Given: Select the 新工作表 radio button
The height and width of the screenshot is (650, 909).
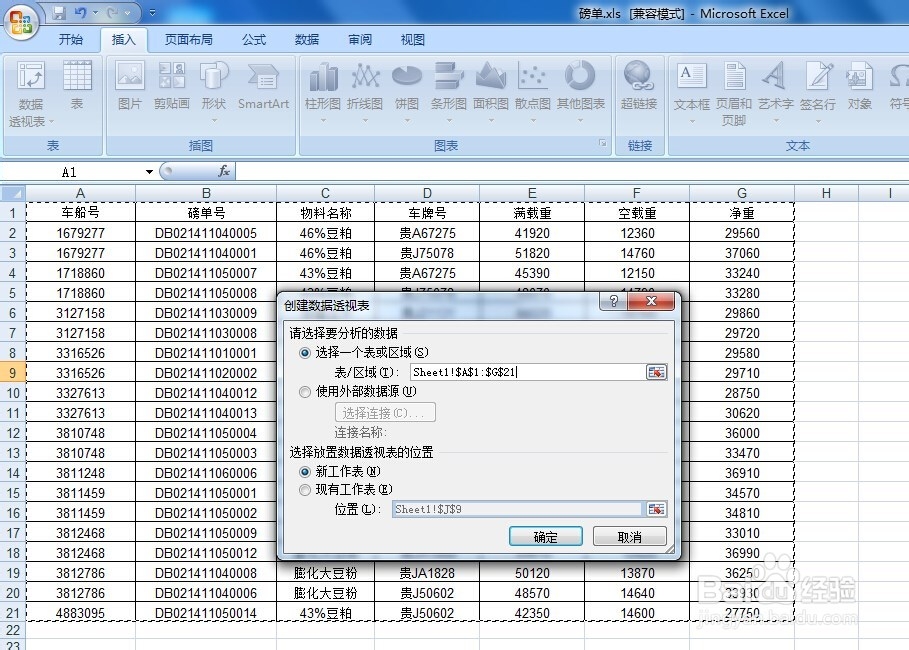Looking at the screenshot, I should [305, 470].
